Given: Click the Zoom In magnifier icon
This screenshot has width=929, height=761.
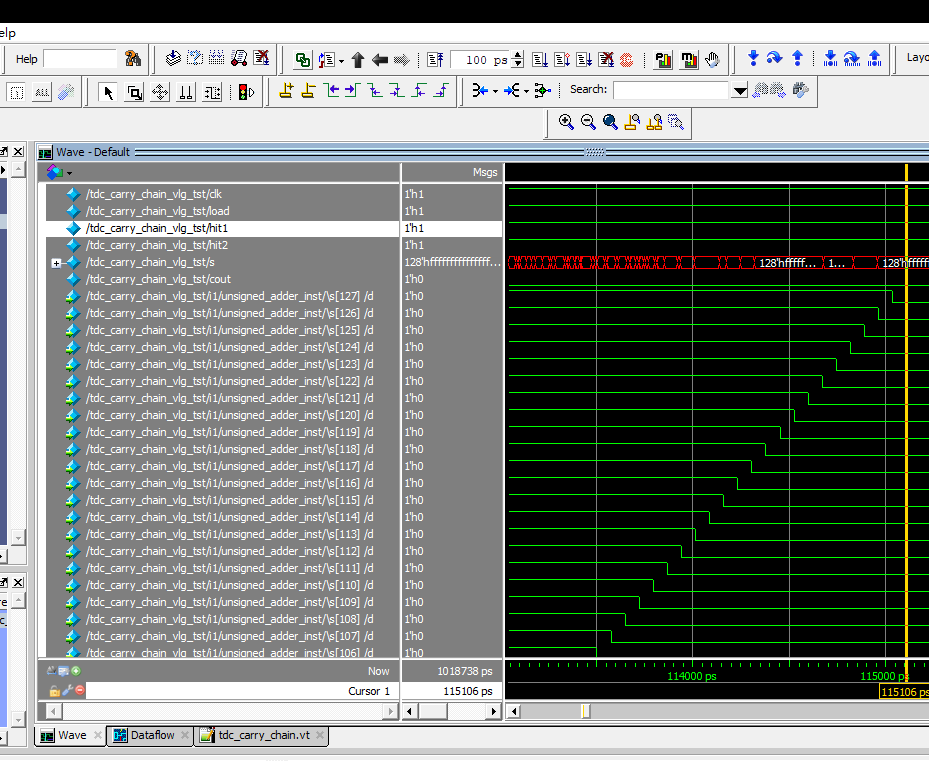Looking at the screenshot, I should [x=566, y=122].
